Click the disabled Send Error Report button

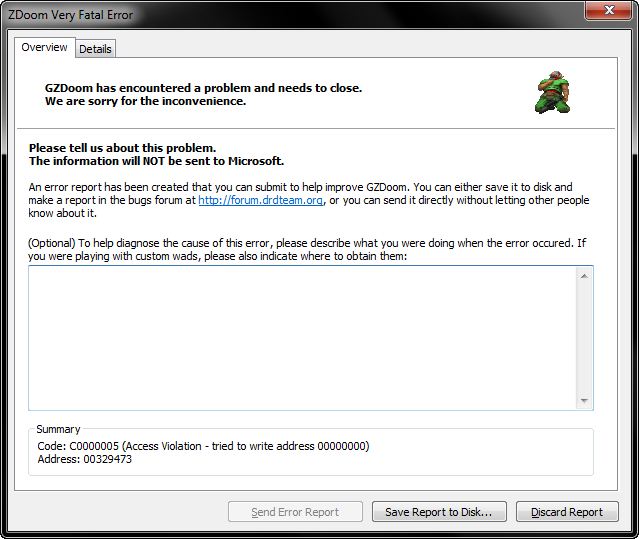(295, 512)
